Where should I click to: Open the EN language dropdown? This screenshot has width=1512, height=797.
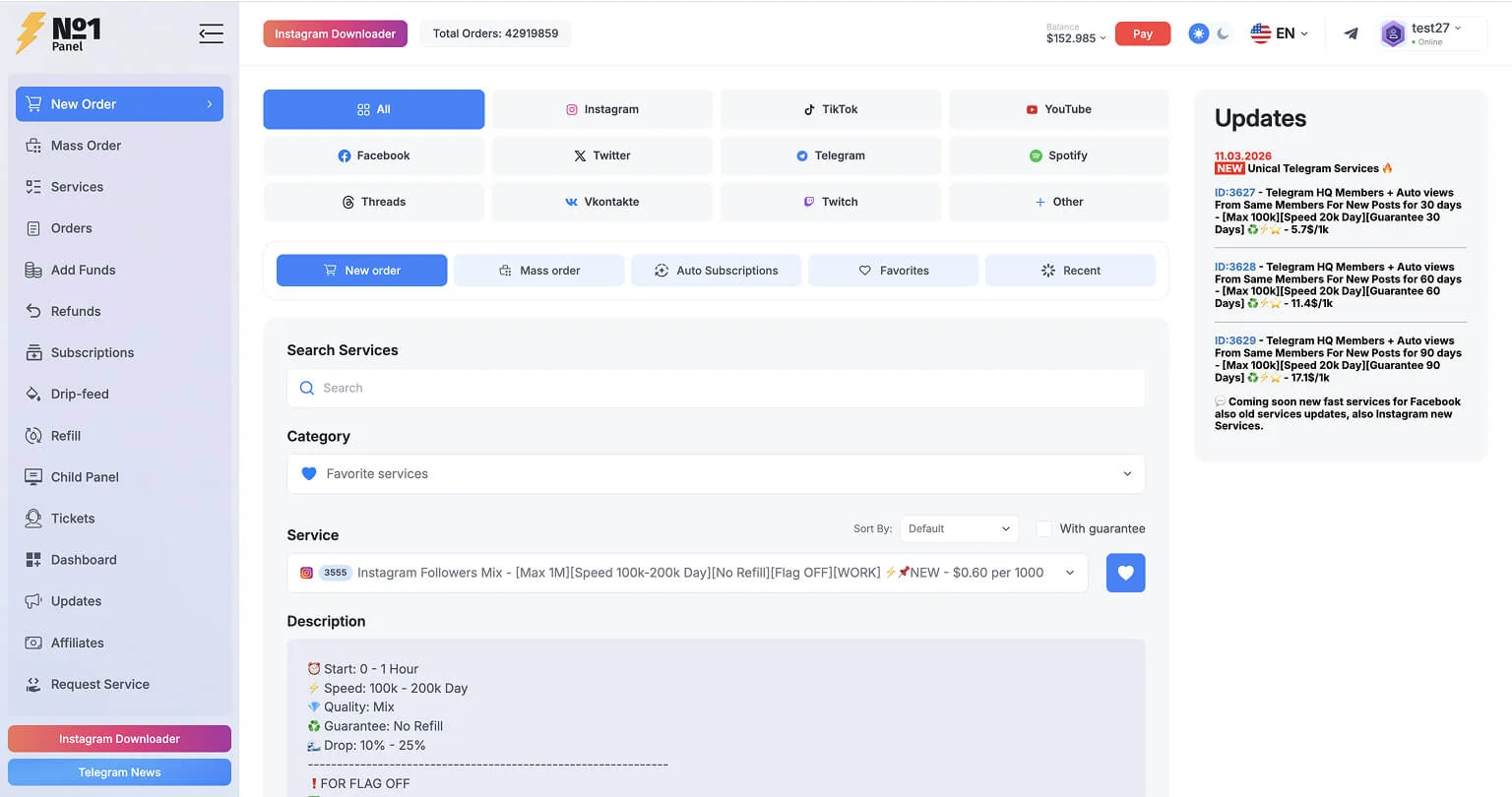pos(1280,33)
